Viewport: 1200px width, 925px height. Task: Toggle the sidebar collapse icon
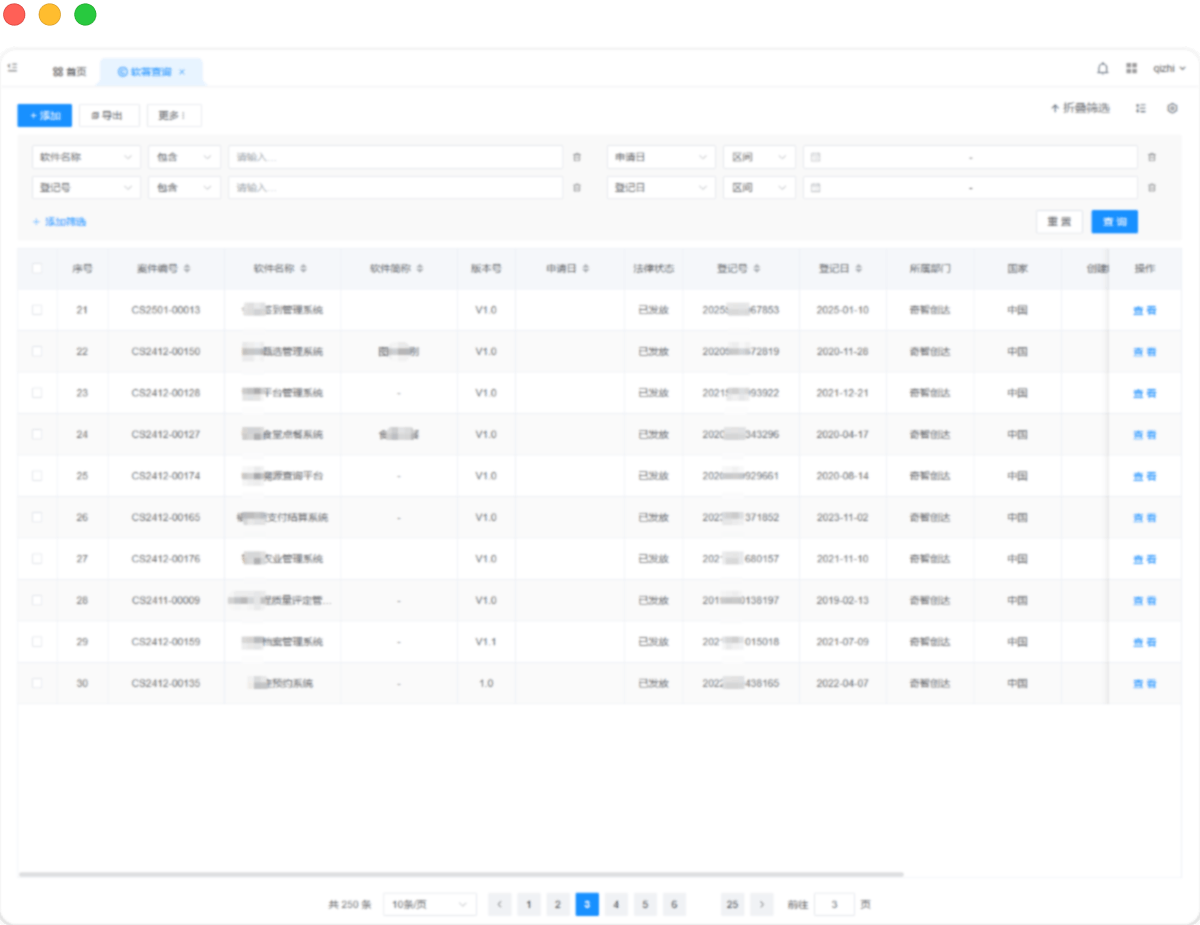click(12, 68)
